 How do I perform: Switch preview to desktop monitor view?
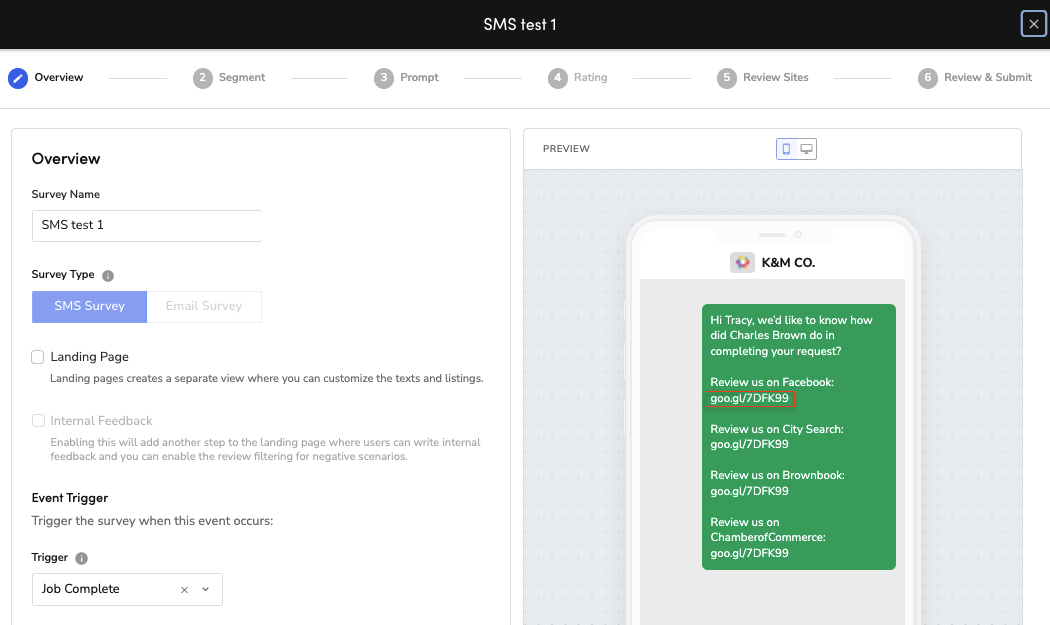(806, 149)
